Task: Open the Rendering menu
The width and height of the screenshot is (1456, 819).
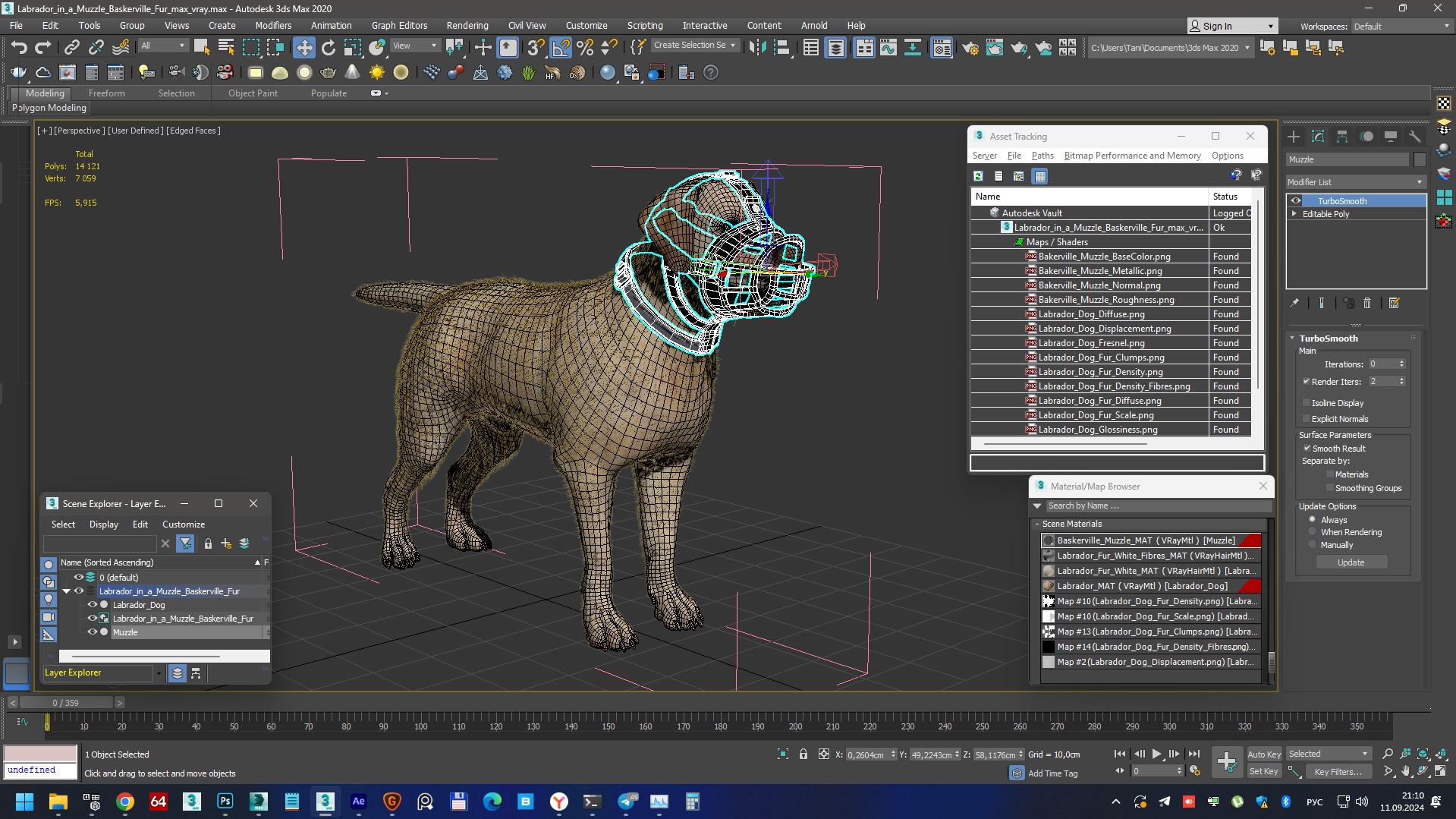Action: [x=467, y=25]
